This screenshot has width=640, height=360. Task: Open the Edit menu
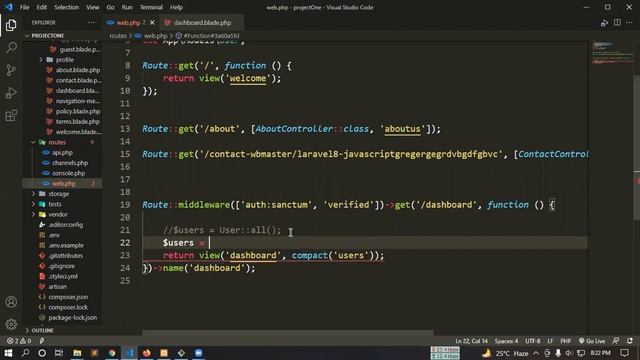[42, 7]
